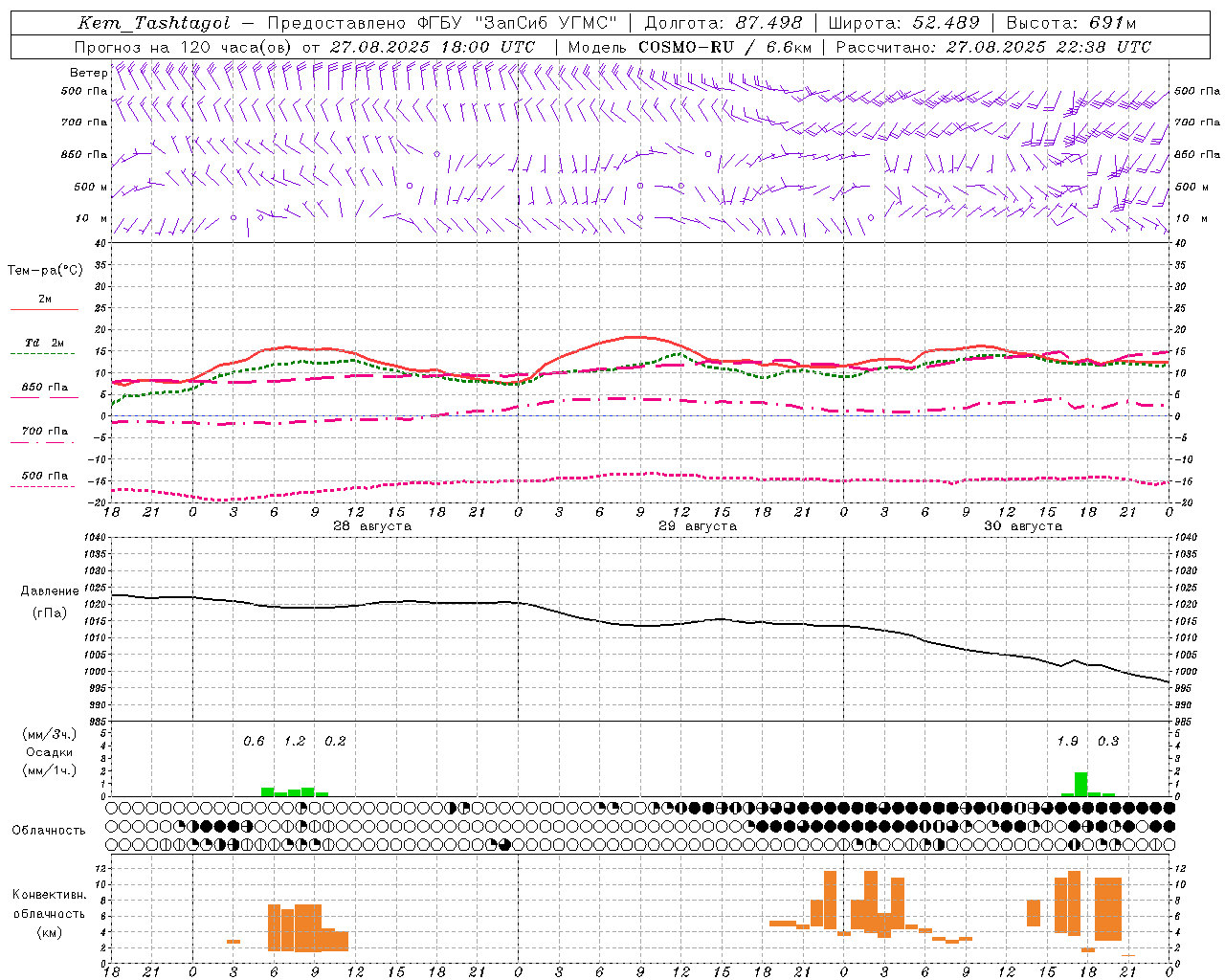This screenshot has width=1225, height=980.
Task: Click the 'Ветер' wind panel label
Action: tap(88, 73)
